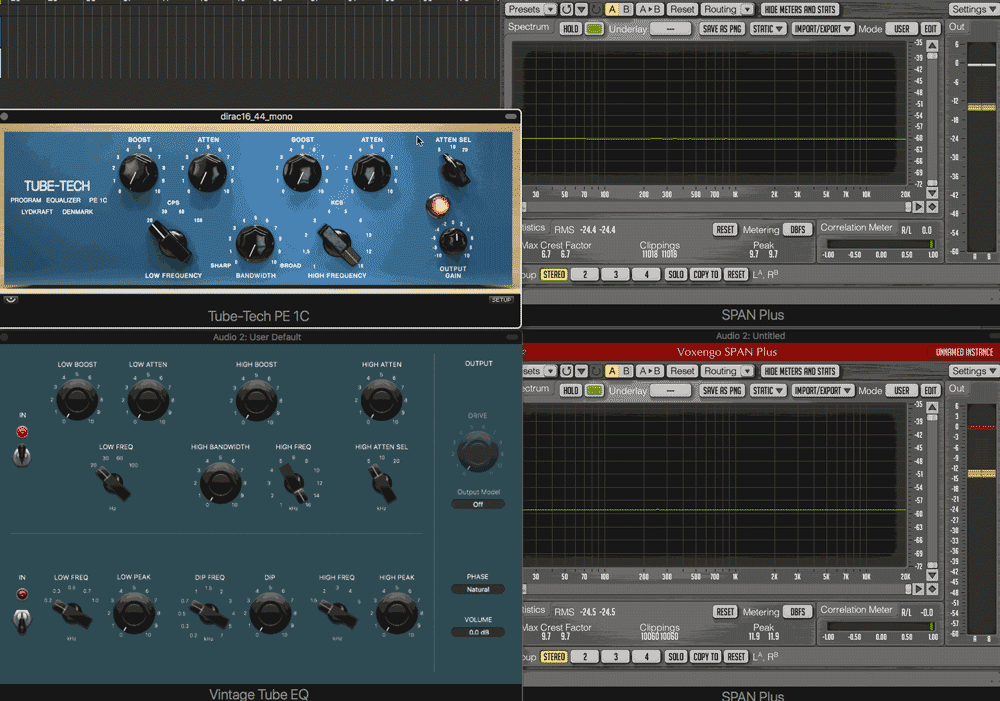This screenshot has height=701, width=1000.
Task: Click SETUP button on Tube-Tech PE 1C
Action: (x=501, y=300)
